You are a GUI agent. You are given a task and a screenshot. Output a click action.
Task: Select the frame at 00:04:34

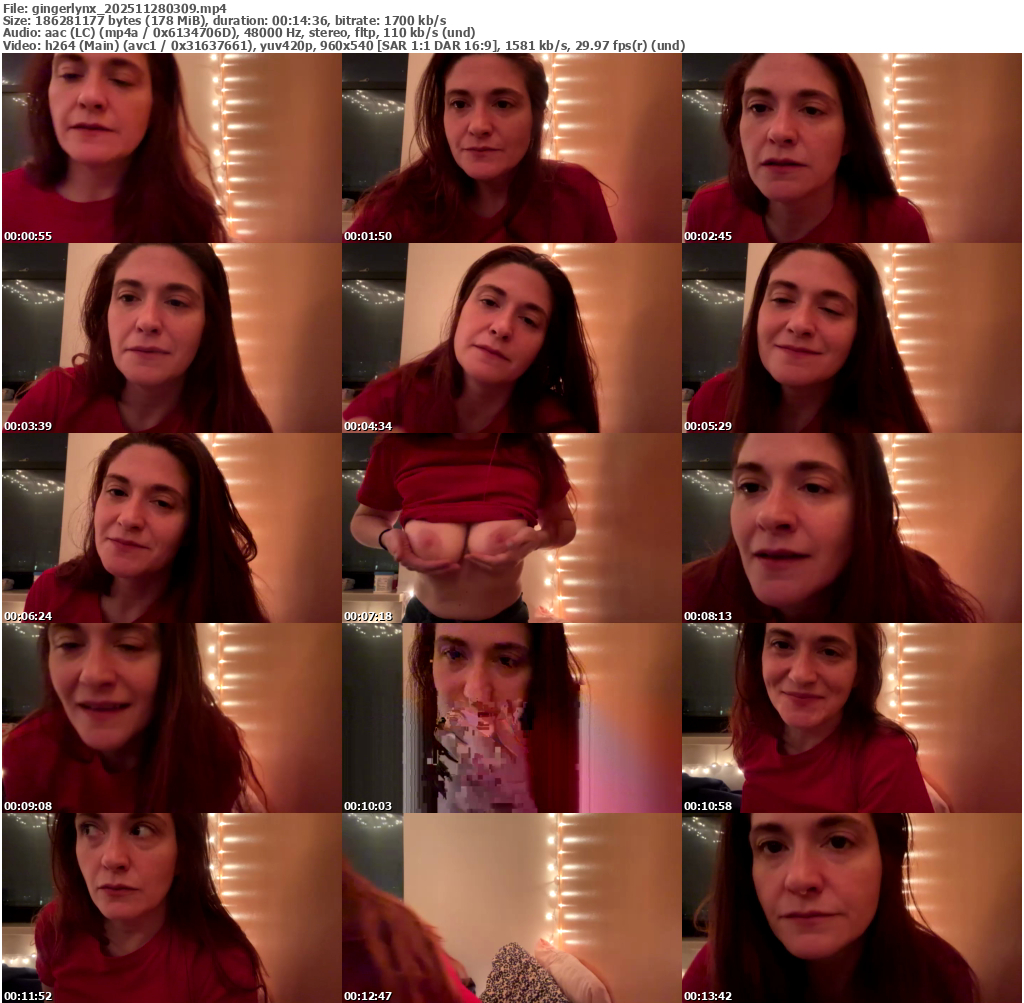coord(511,338)
